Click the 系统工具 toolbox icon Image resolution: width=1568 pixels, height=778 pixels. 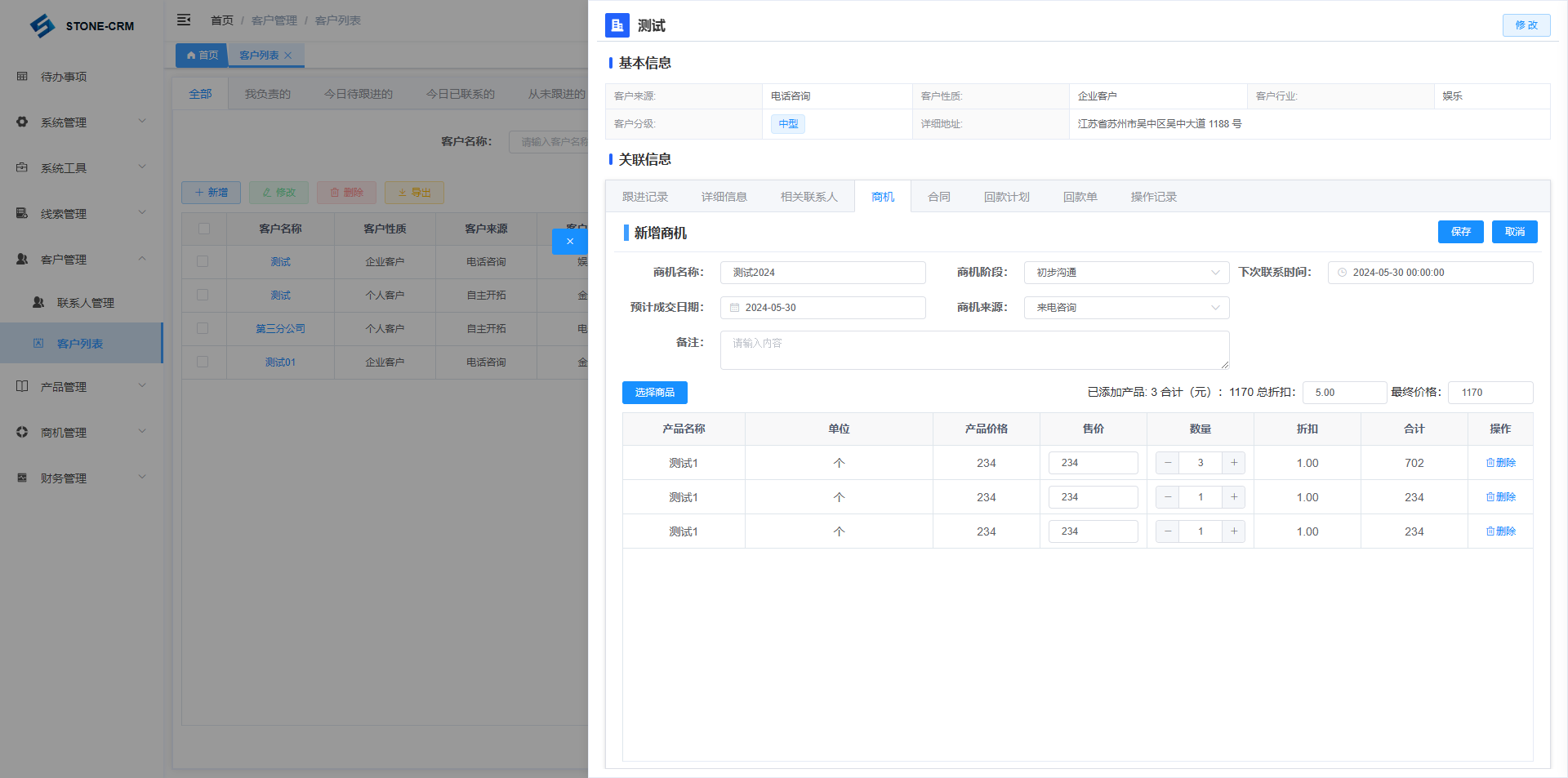pos(22,168)
